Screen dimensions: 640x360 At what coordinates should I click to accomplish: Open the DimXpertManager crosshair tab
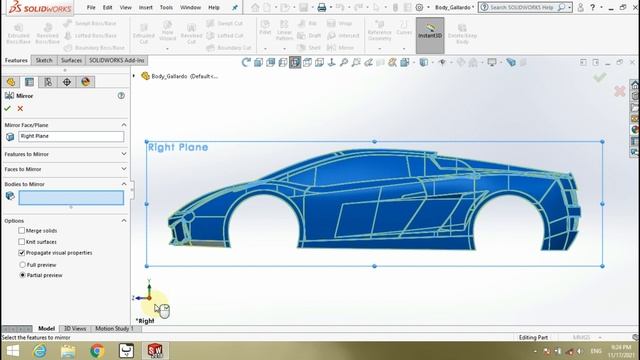pyautogui.click(x=67, y=82)
